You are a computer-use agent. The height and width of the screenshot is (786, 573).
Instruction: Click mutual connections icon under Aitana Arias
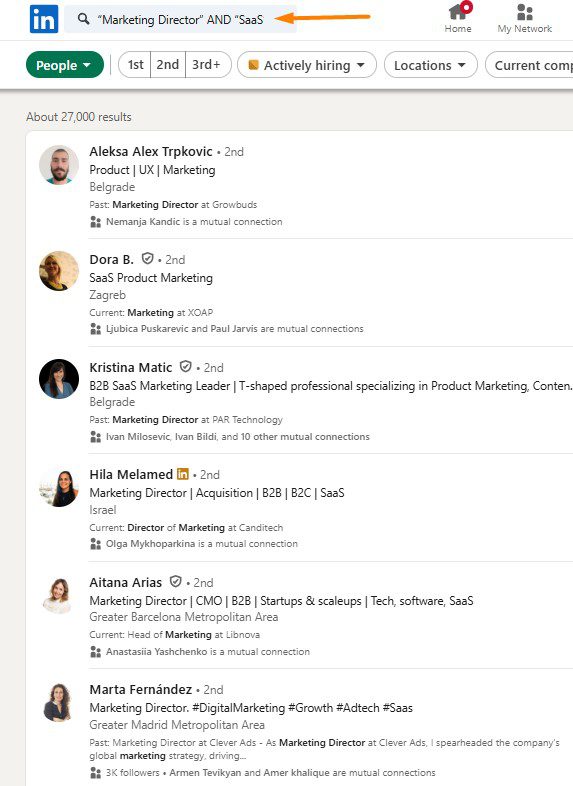[95, 652]
